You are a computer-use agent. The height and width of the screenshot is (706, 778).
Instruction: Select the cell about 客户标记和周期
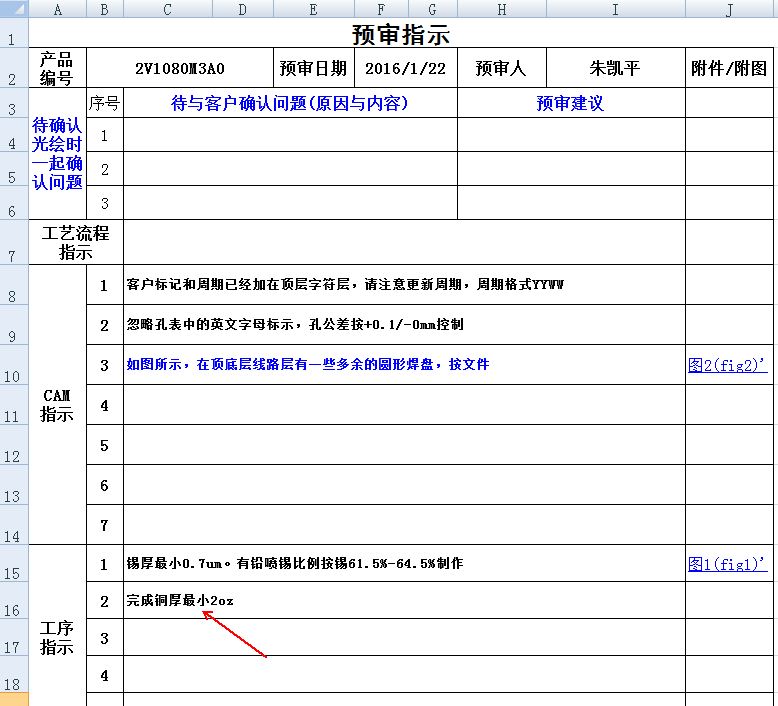click(x=404, y=285)
